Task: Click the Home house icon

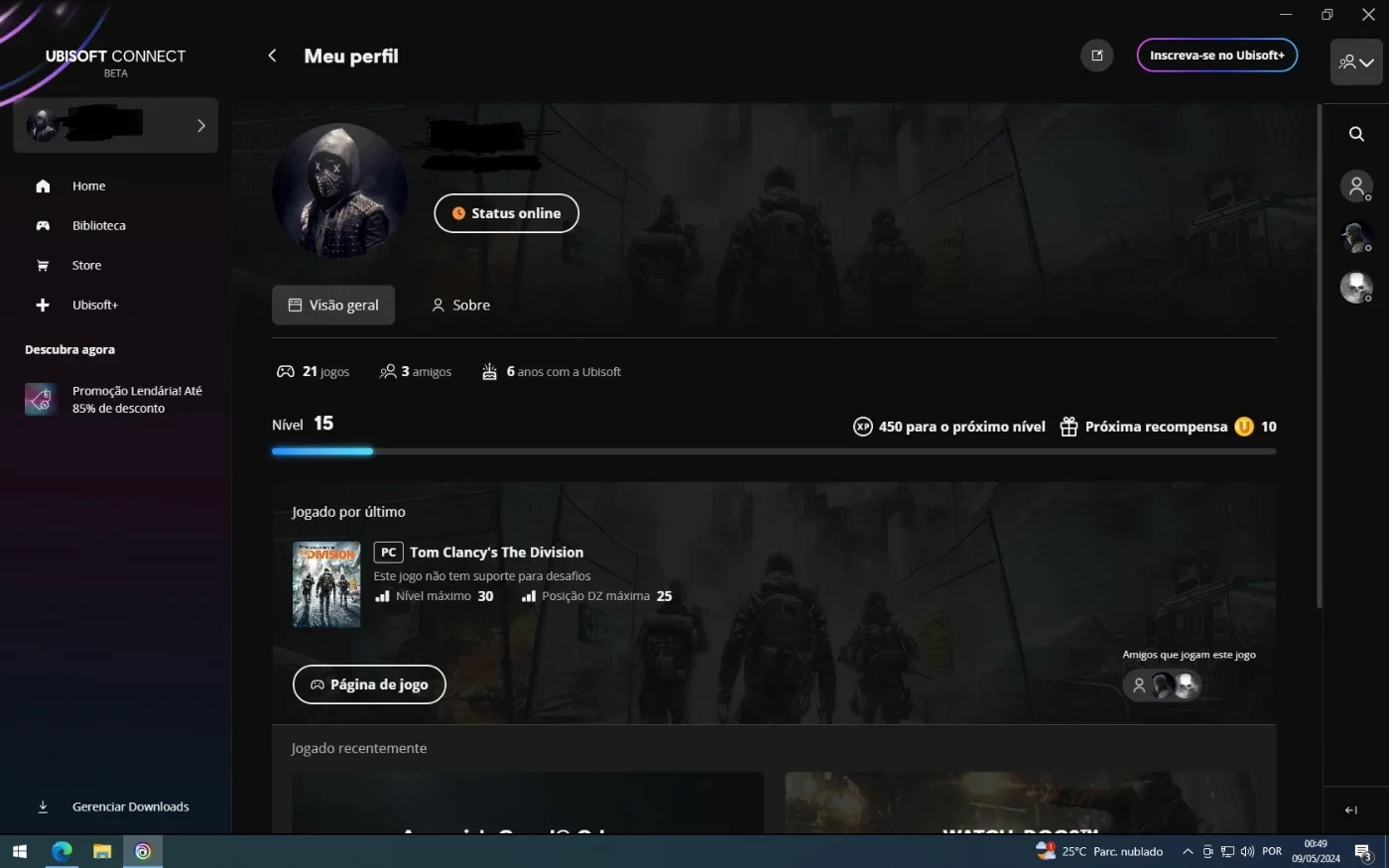Action: point(43,186)
